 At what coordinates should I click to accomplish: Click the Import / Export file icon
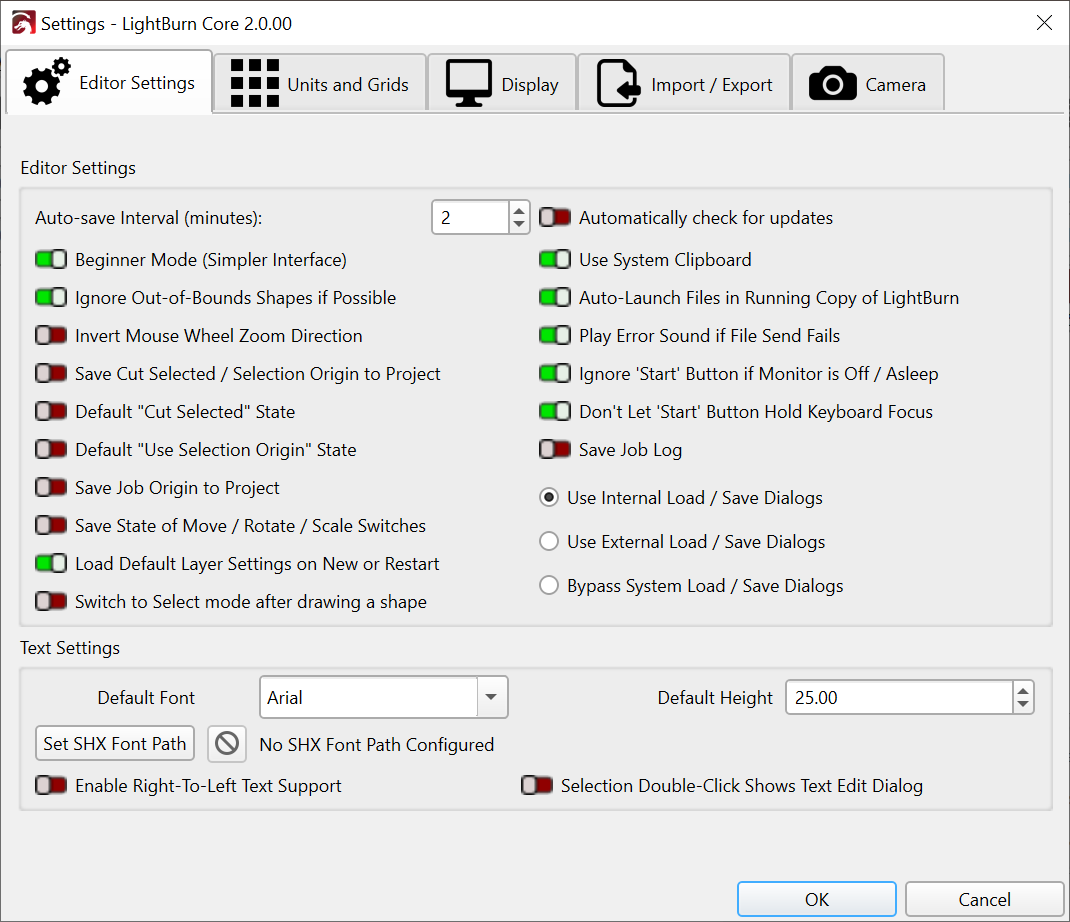pos(618,84)
